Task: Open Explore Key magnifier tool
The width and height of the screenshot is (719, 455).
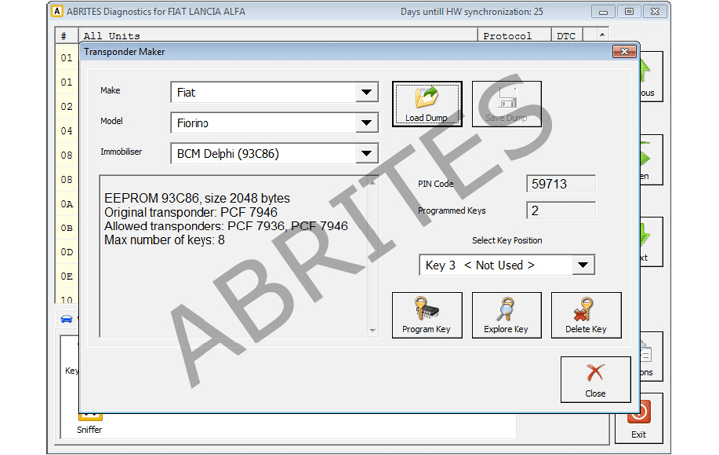Action: pos(506,315)
